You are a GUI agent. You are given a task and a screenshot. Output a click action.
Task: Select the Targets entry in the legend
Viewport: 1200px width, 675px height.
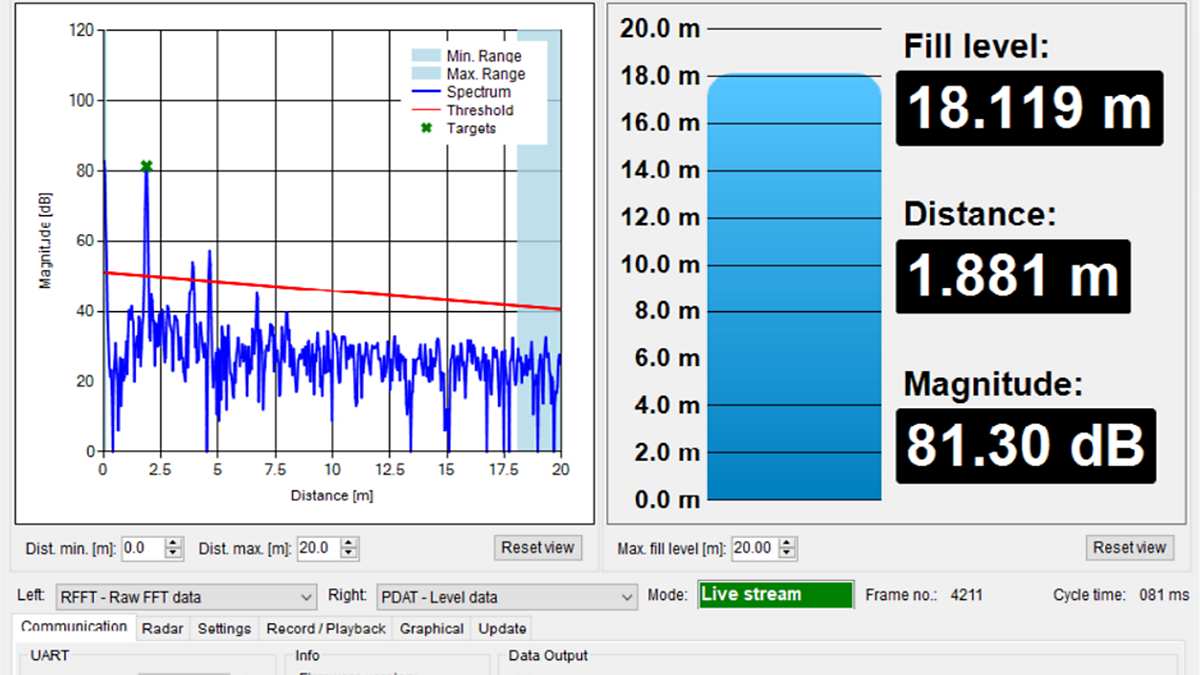point(472,127)
